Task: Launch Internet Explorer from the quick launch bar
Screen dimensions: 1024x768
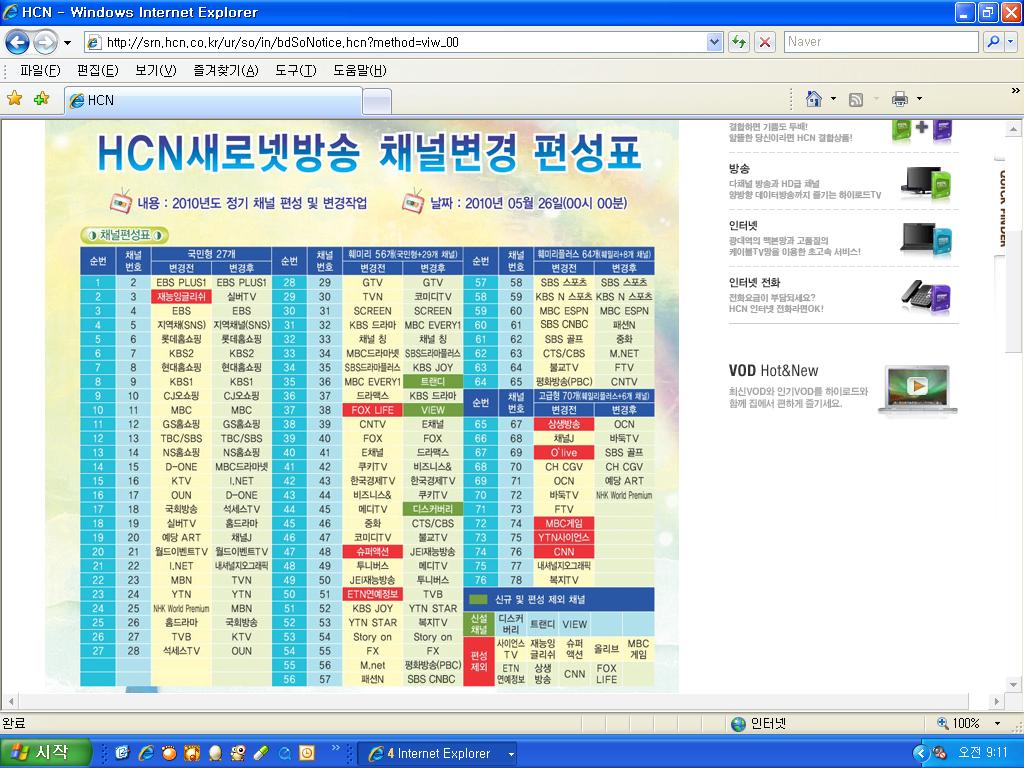Action: click(146, 753)
